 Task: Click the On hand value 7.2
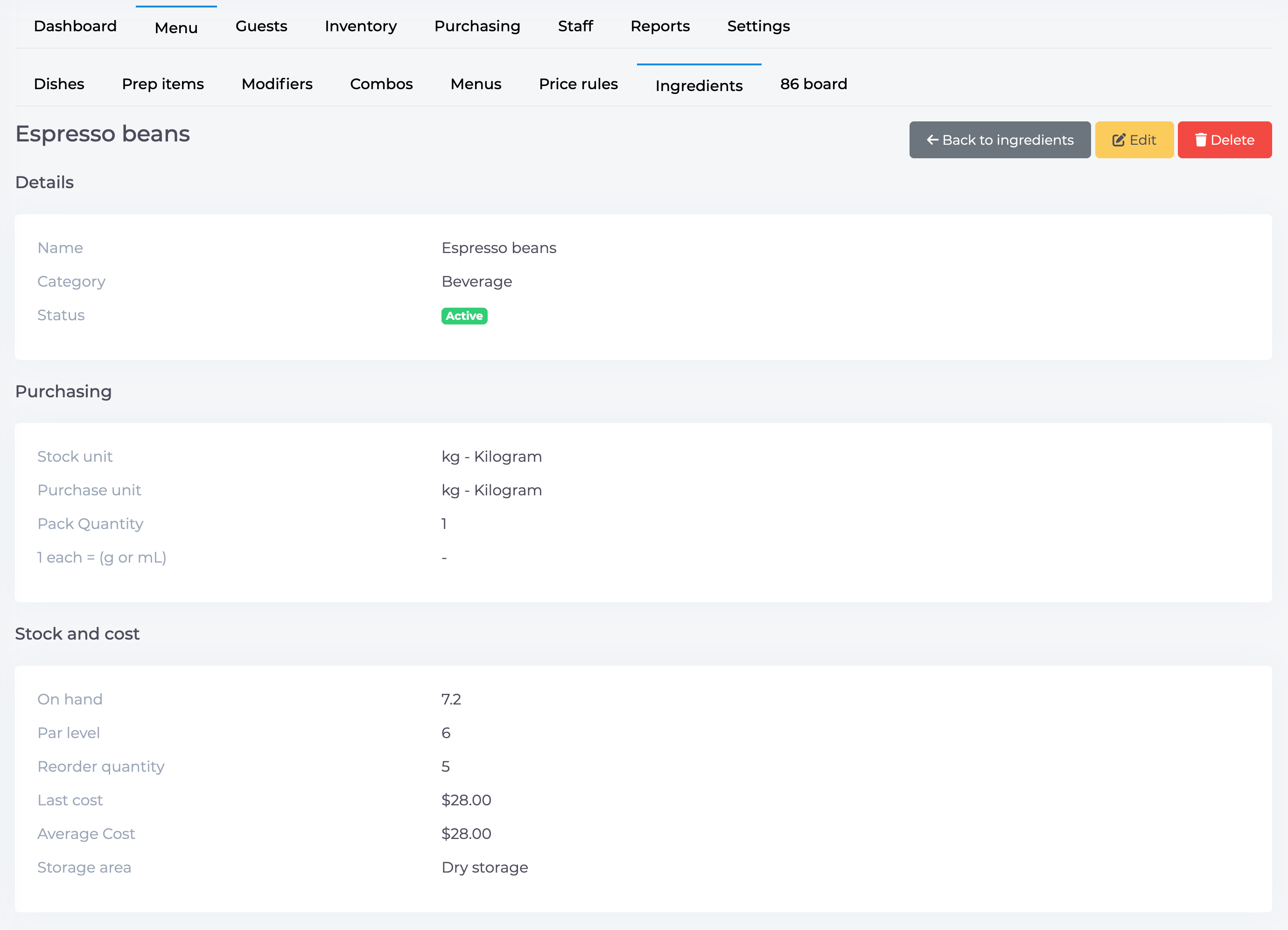[x=451, y=699]
